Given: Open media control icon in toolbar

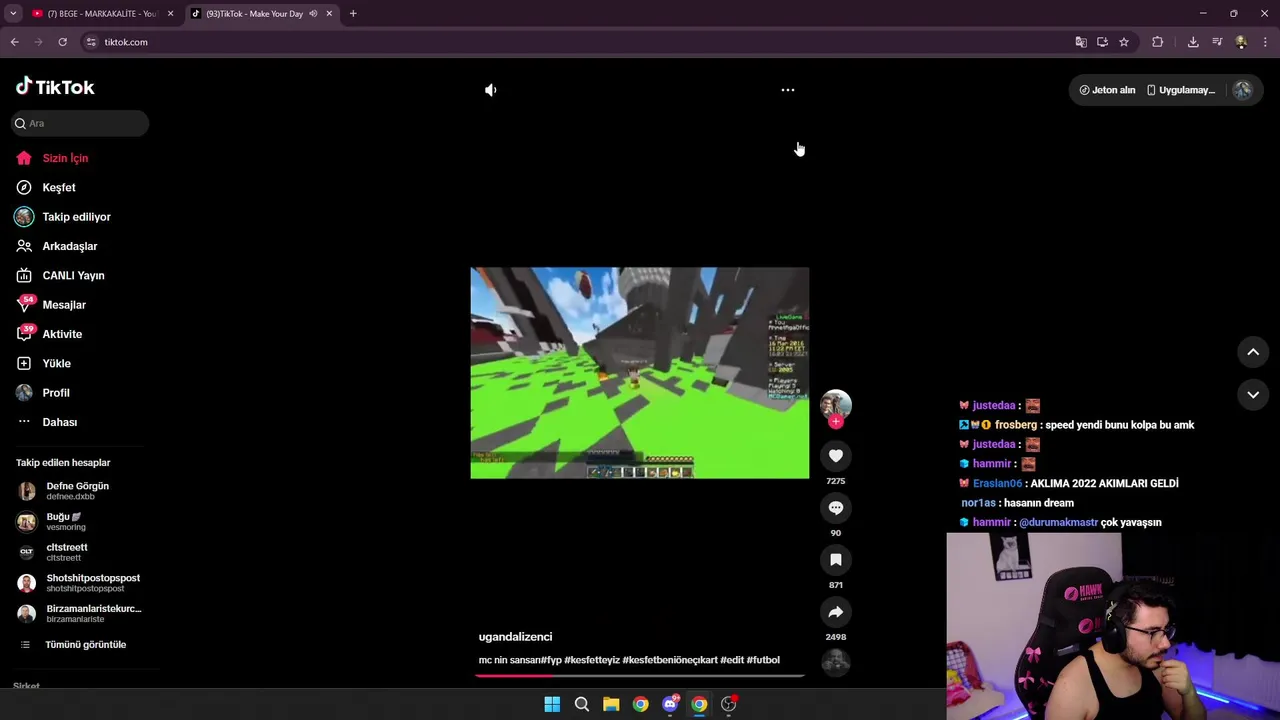Looking at the screenshot, I should click(1217, 42).
